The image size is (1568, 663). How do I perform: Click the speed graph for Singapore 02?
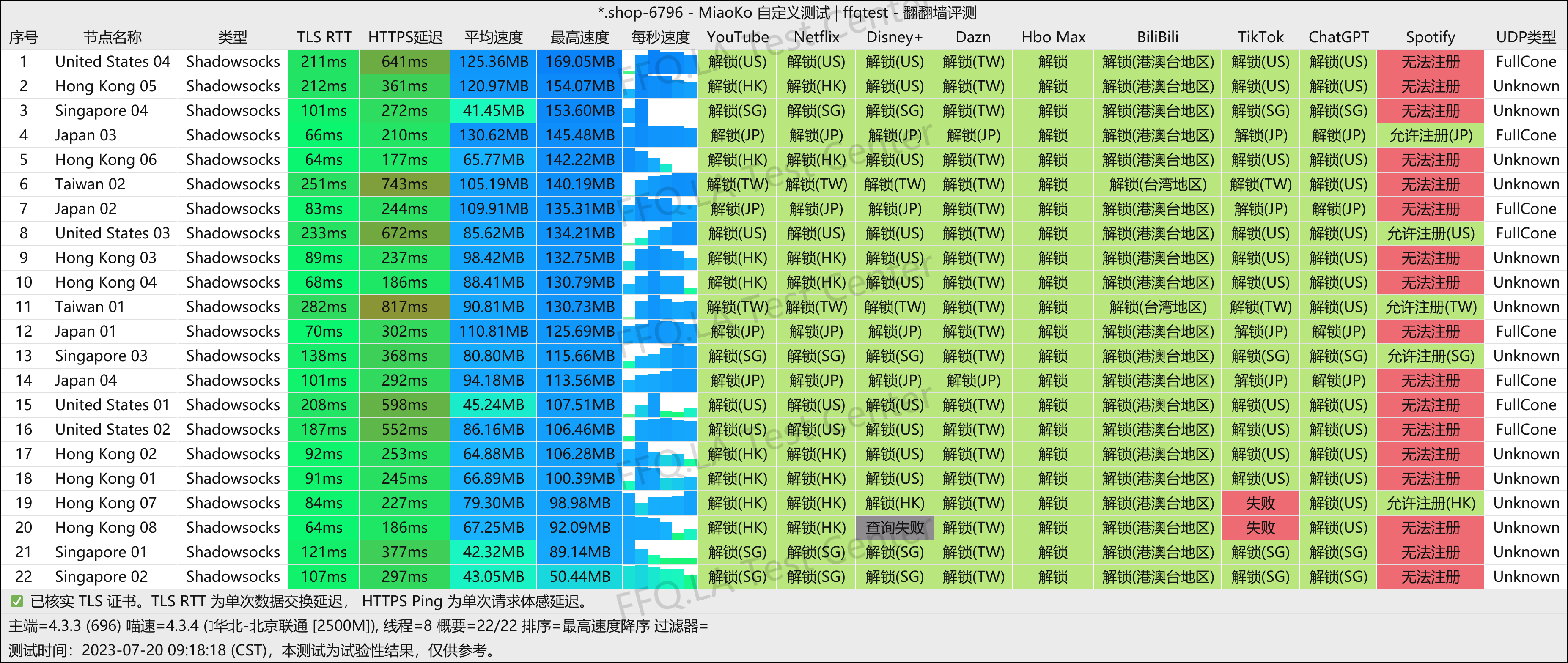[660, 577]
